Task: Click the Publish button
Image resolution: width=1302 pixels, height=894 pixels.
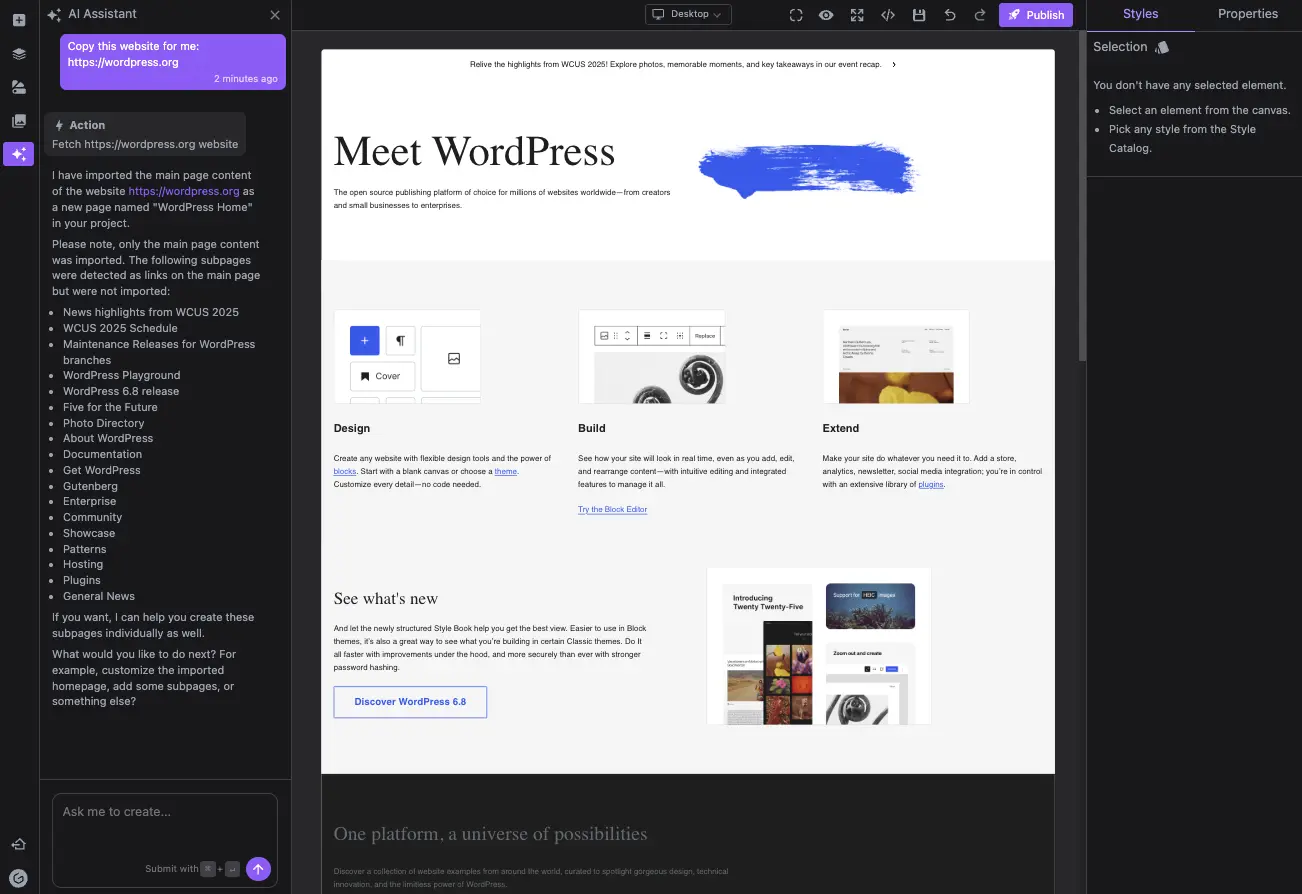Action: point(1035,15)
